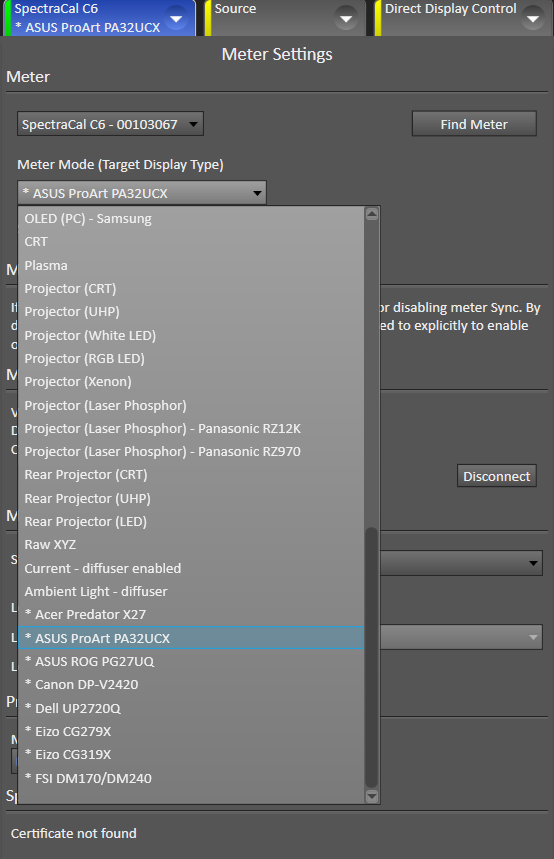
Task: Choose Projector (RGB LED) option
Action: (191, 358)
